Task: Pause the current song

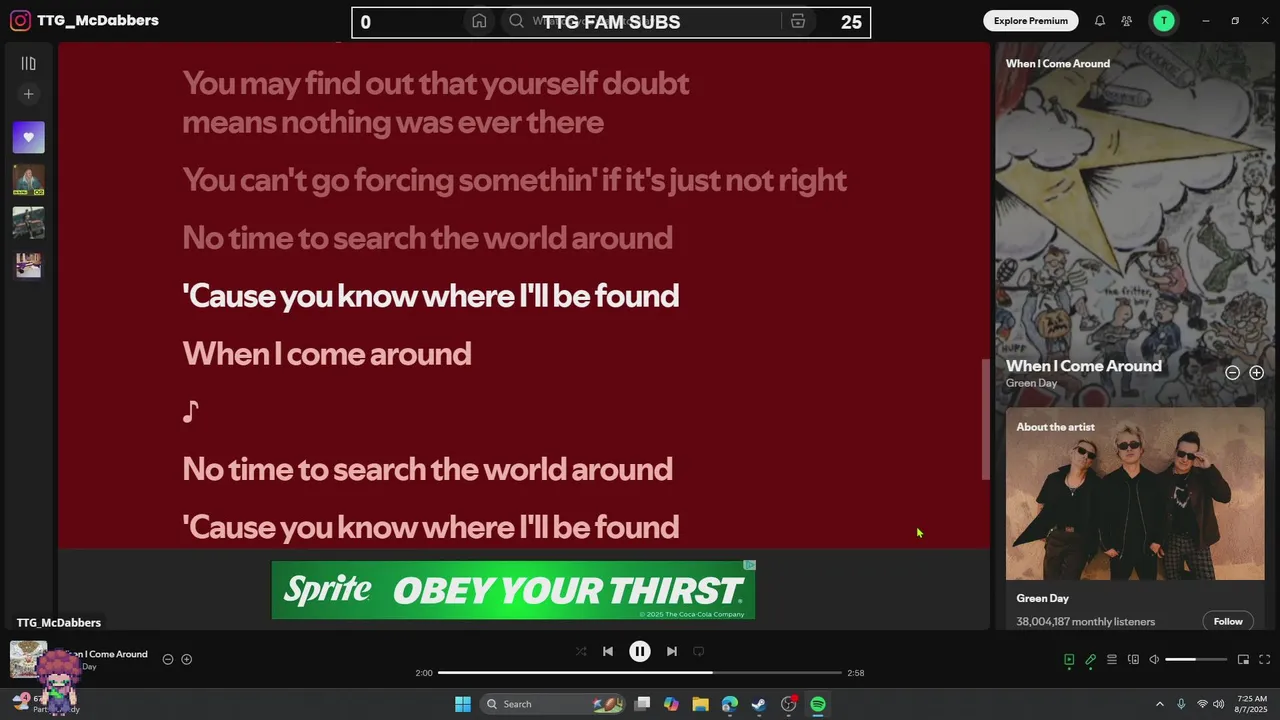Action: [x=640, y=651]
